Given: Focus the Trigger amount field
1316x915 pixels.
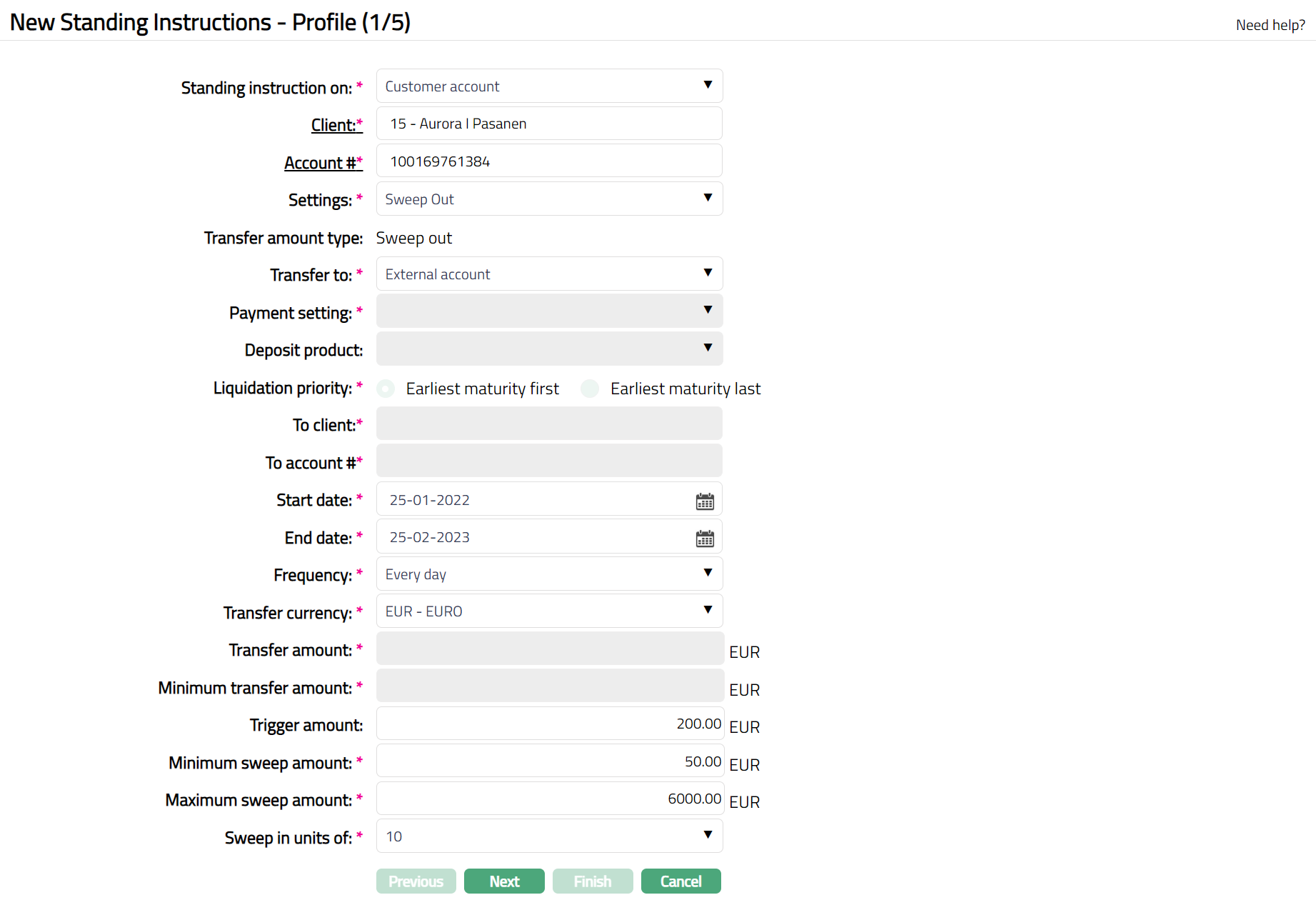Looking at the screenshot, I should [550, 724].
